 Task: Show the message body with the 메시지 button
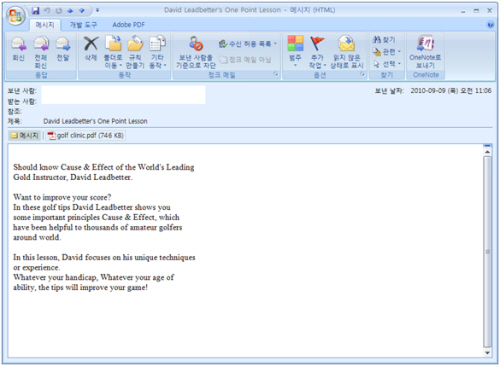point(25,135)
